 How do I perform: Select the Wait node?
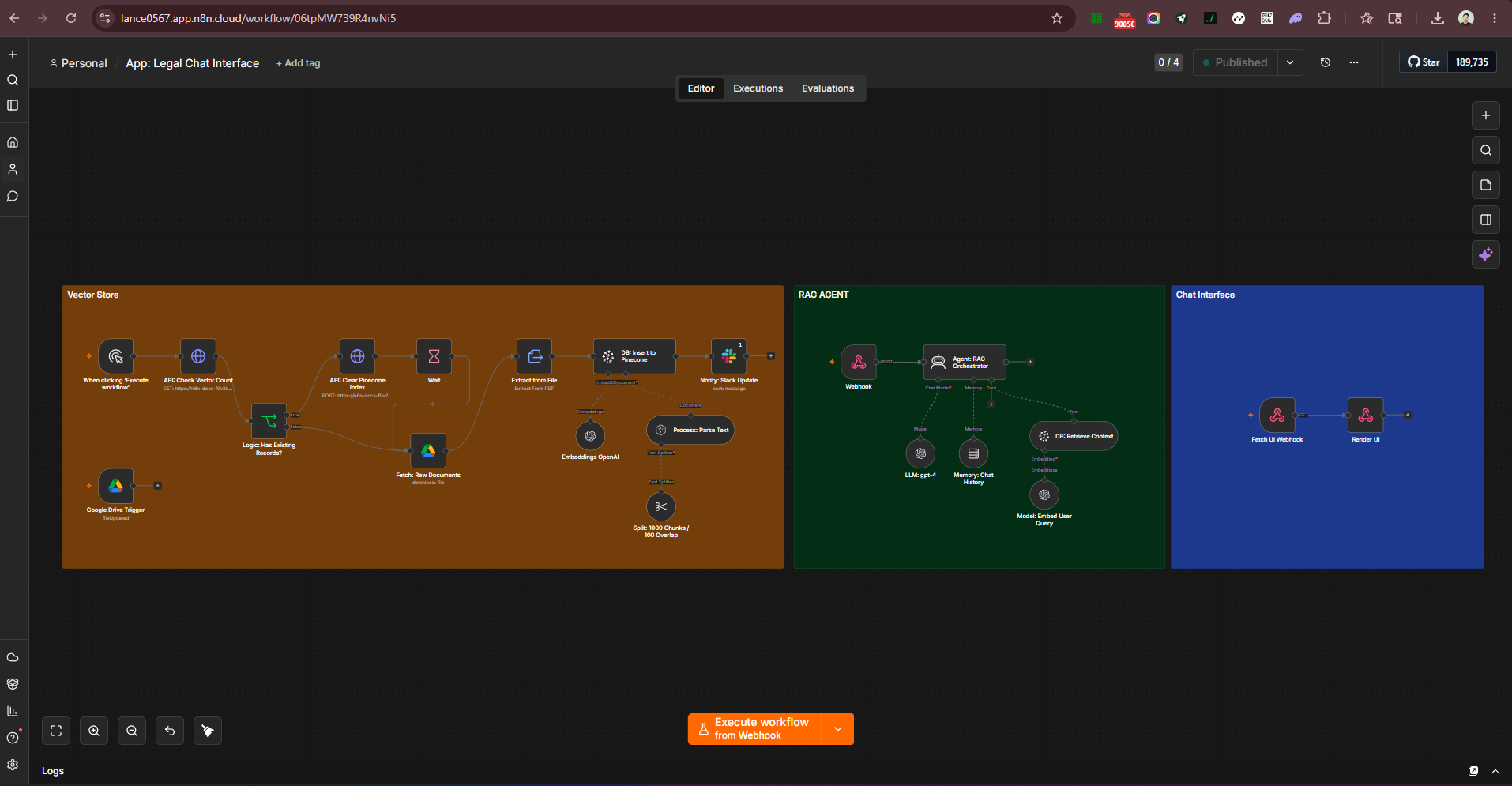pos(434,356)
